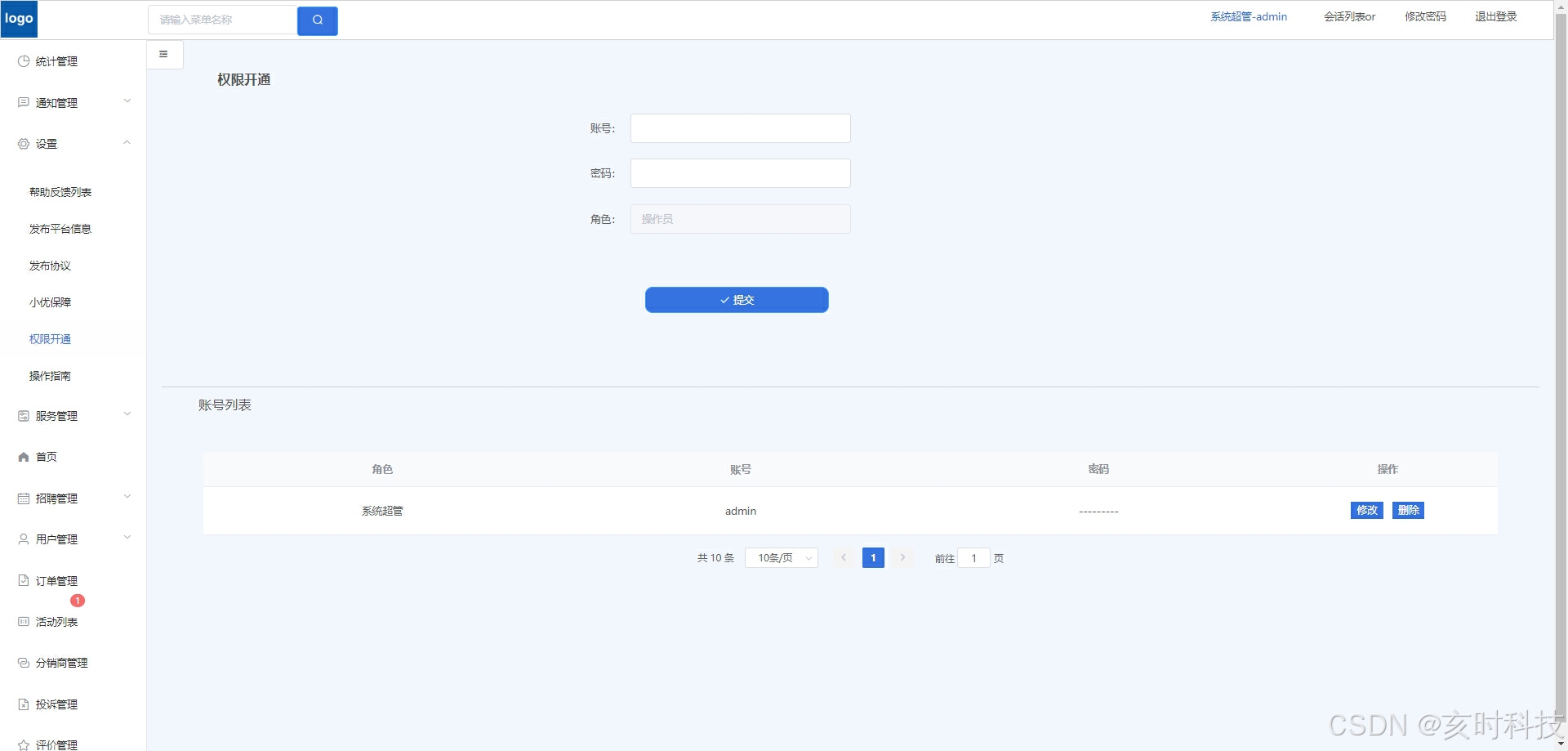The image size is (1568, 751).
Task: Open the 10条/页 page size dropdown
Action: coord(782,558)
